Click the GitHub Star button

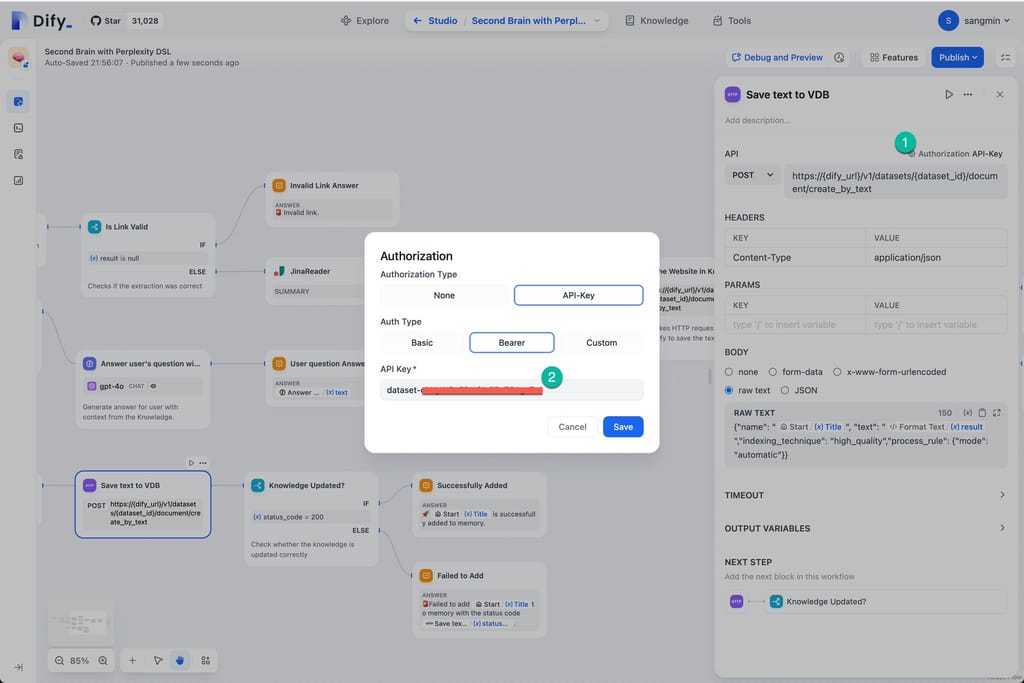coord(124,21)
